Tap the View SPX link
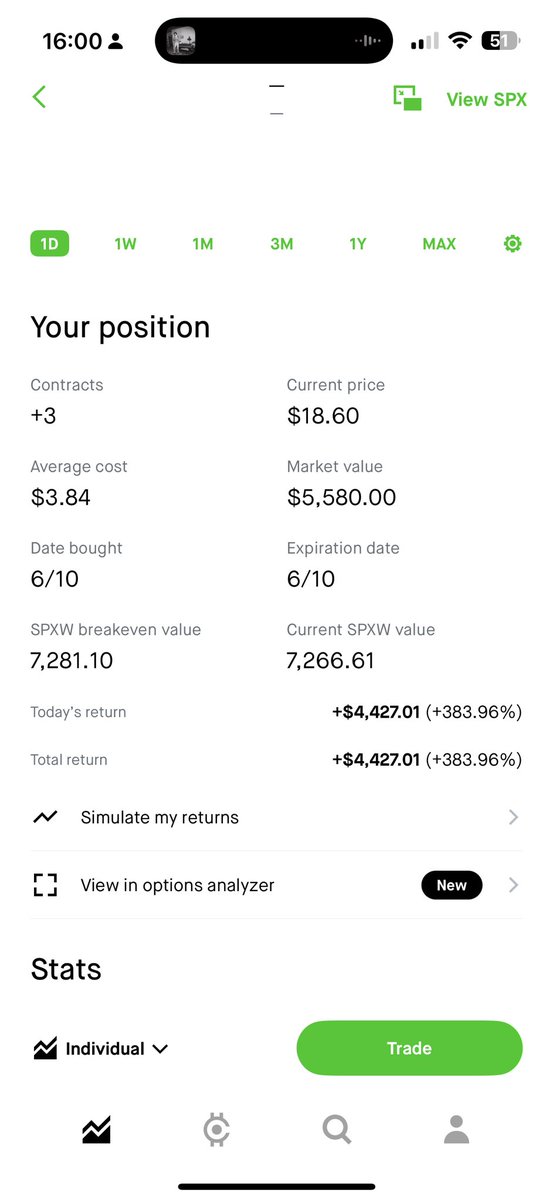The image size is (553, 1200). tap(486, 99)
